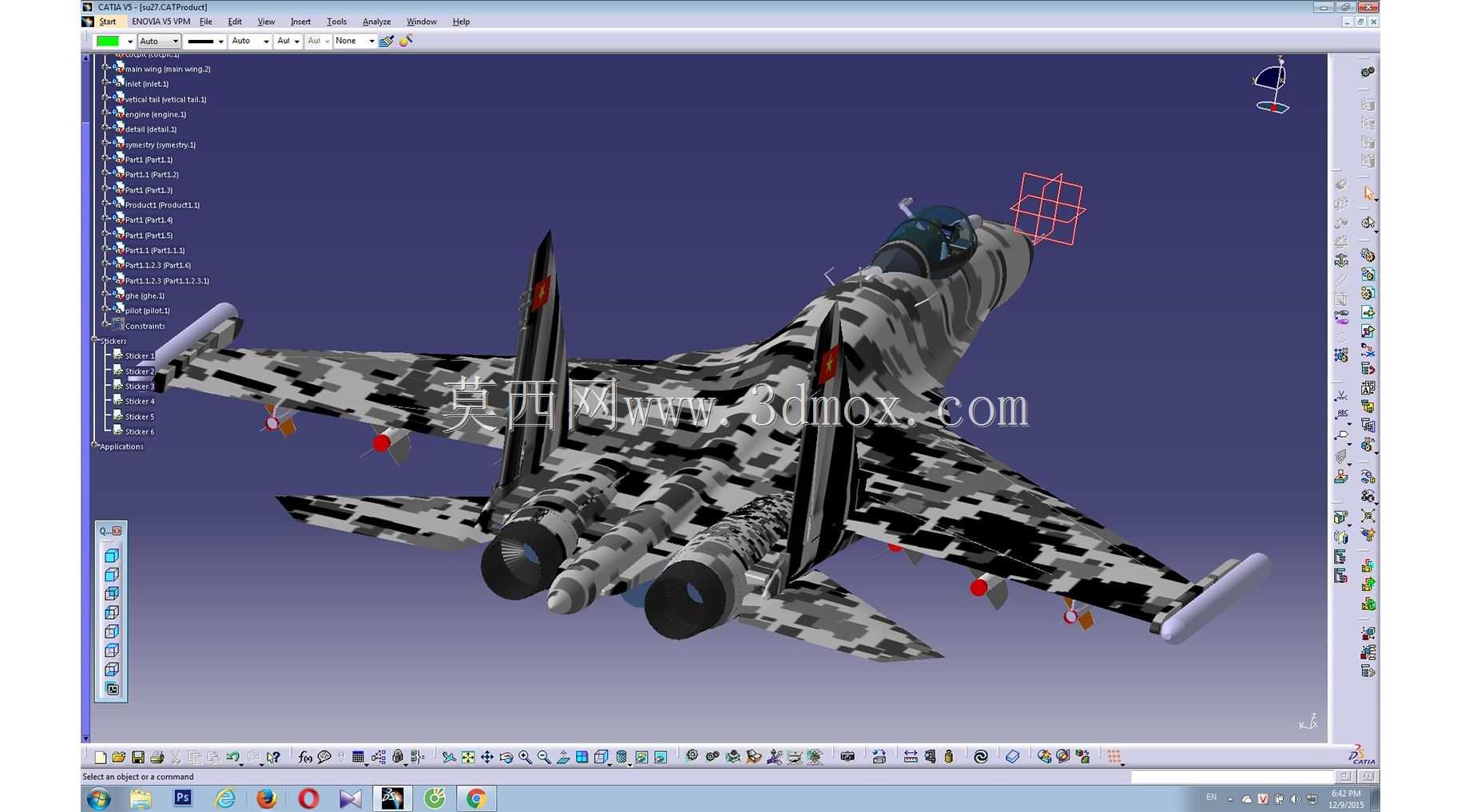Create a new document with New icon
The image size is (1469, 812).
(x=101, y=757)
